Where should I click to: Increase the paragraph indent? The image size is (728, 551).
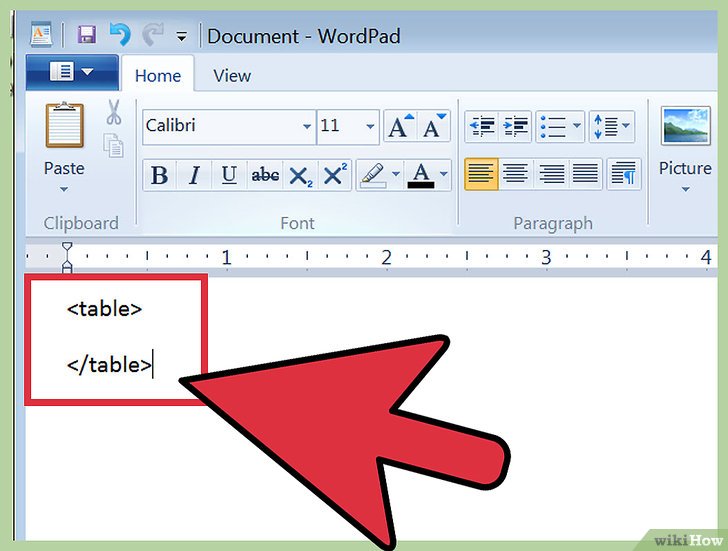tap(515, 126)
